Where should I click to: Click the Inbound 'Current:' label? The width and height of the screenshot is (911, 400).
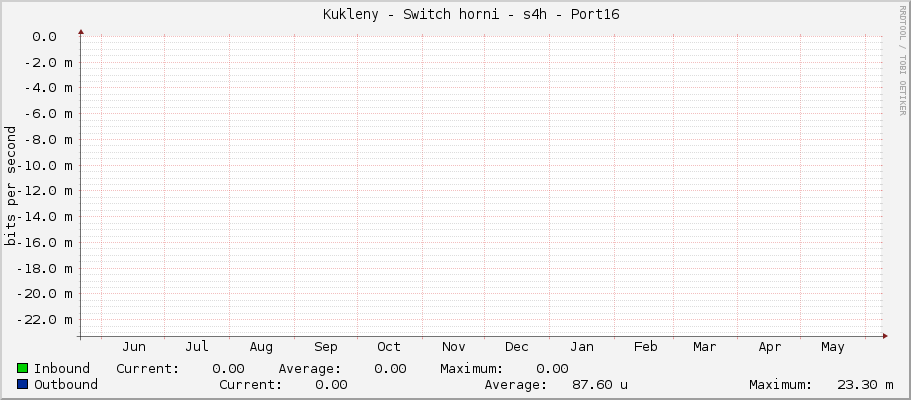(148, 369)
